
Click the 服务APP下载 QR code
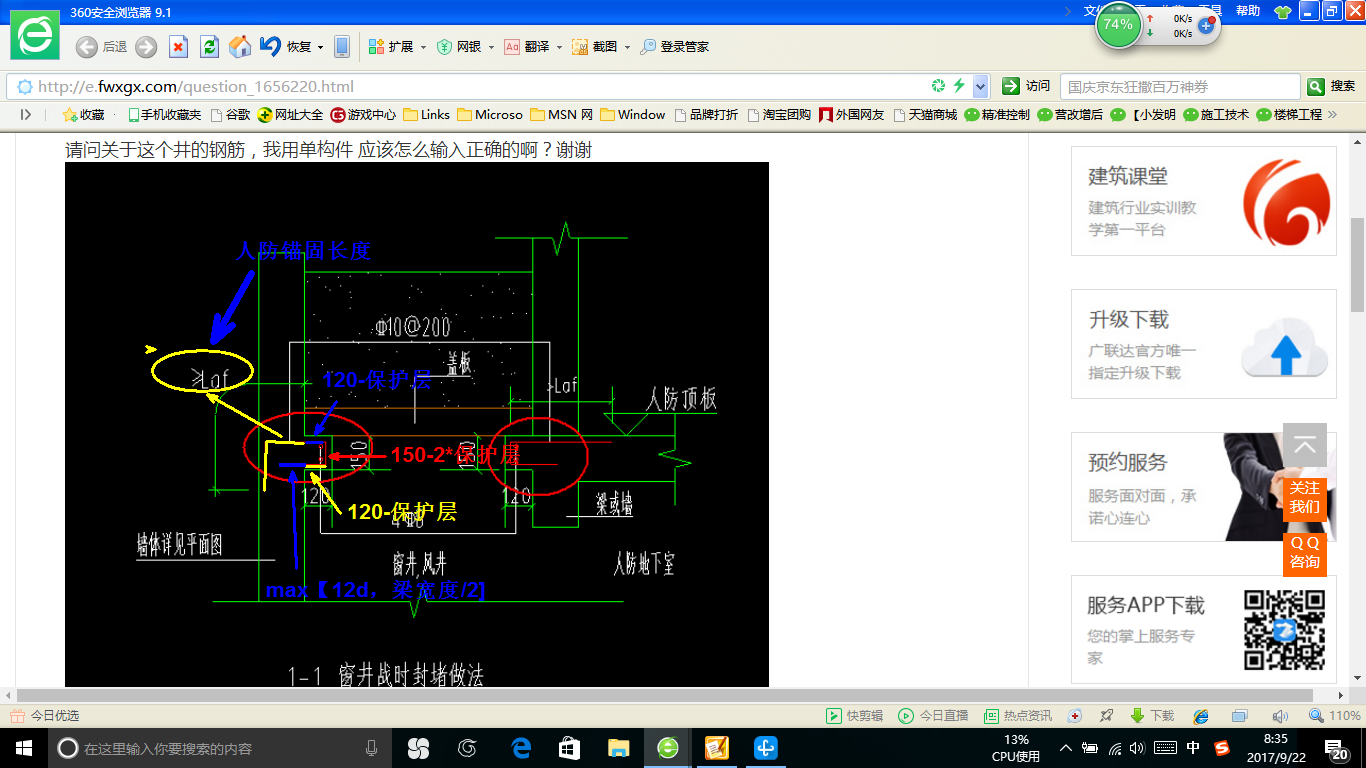[1284, 630]
